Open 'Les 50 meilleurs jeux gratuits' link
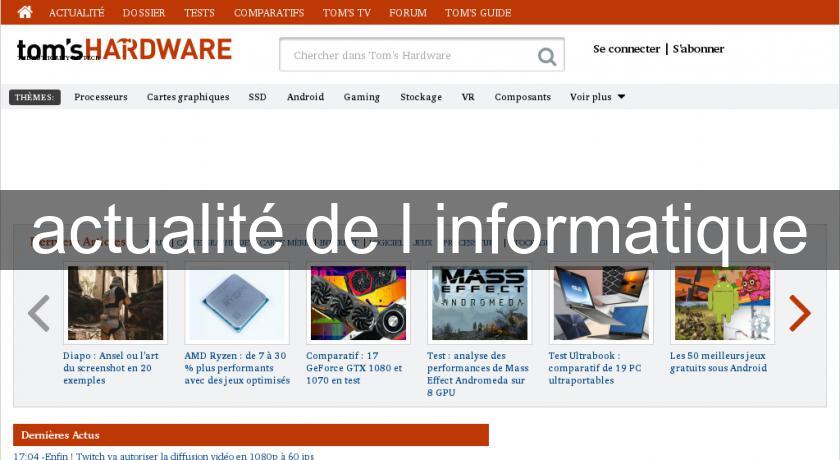This screenshot has width=840, height=460. click(x=718, y=362)
